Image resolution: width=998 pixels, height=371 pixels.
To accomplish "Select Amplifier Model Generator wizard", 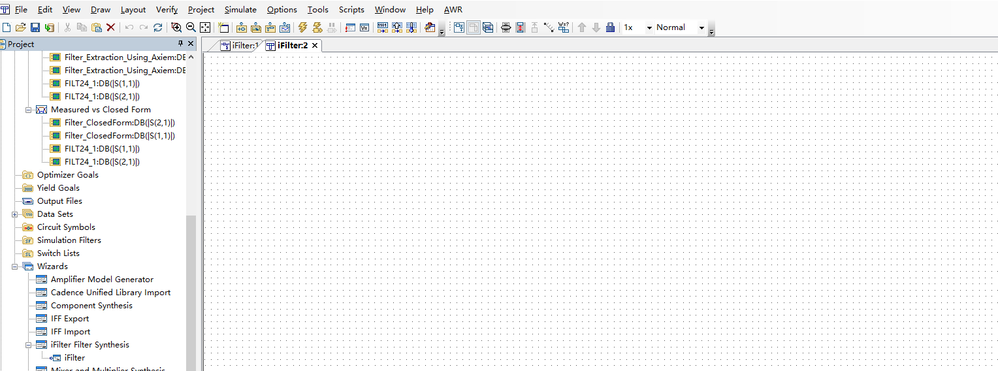I will coord(102,279).
